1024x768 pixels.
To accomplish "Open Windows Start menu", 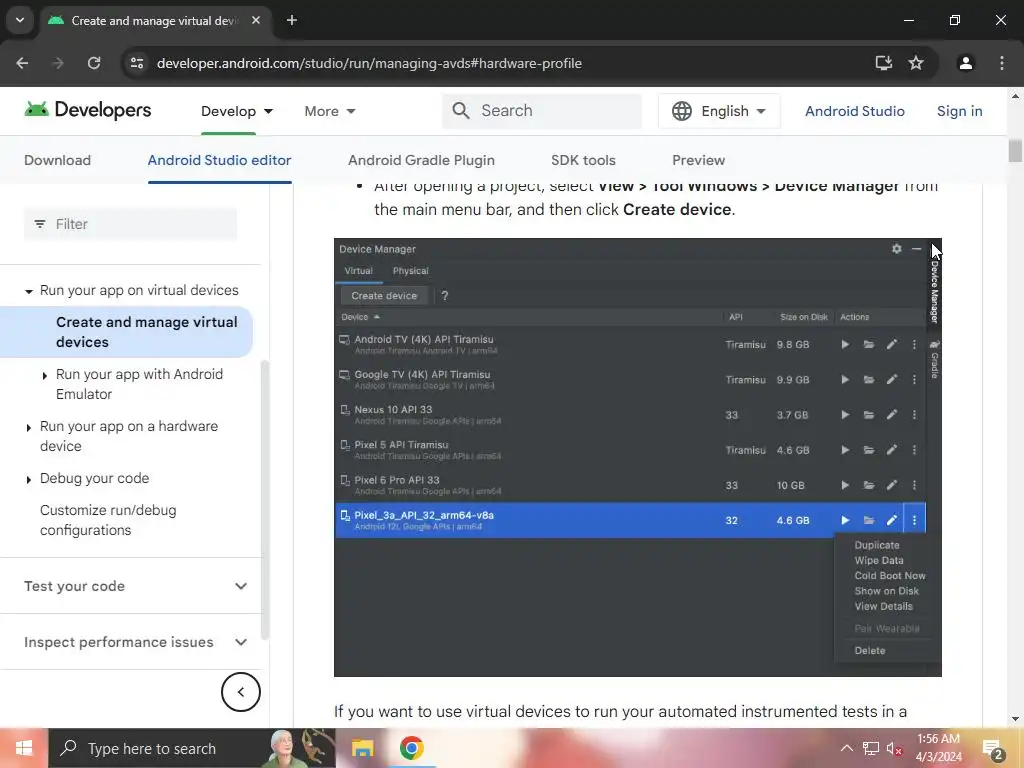I will point(24,748).
